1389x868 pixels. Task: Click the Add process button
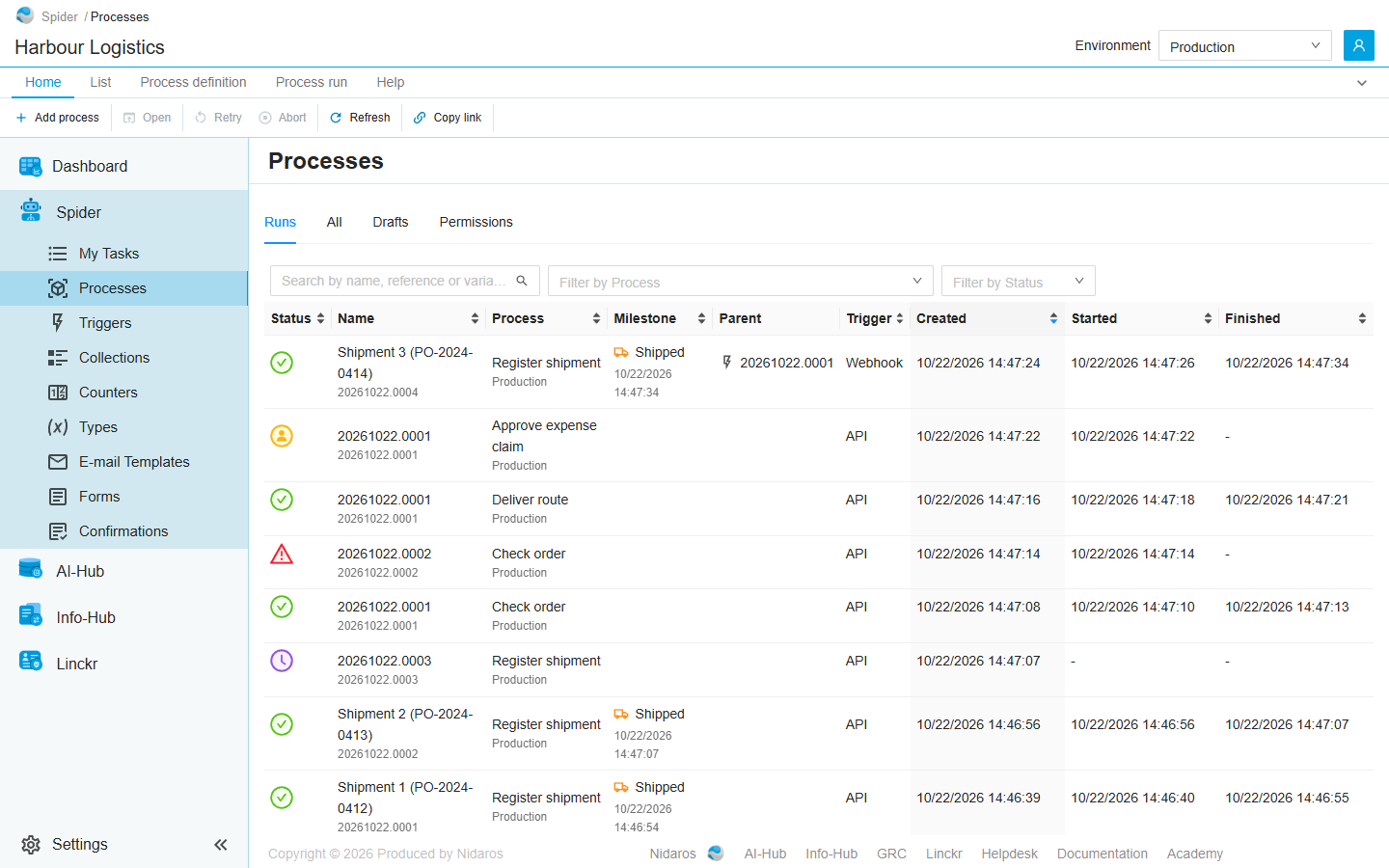click(x=57, y=118)
